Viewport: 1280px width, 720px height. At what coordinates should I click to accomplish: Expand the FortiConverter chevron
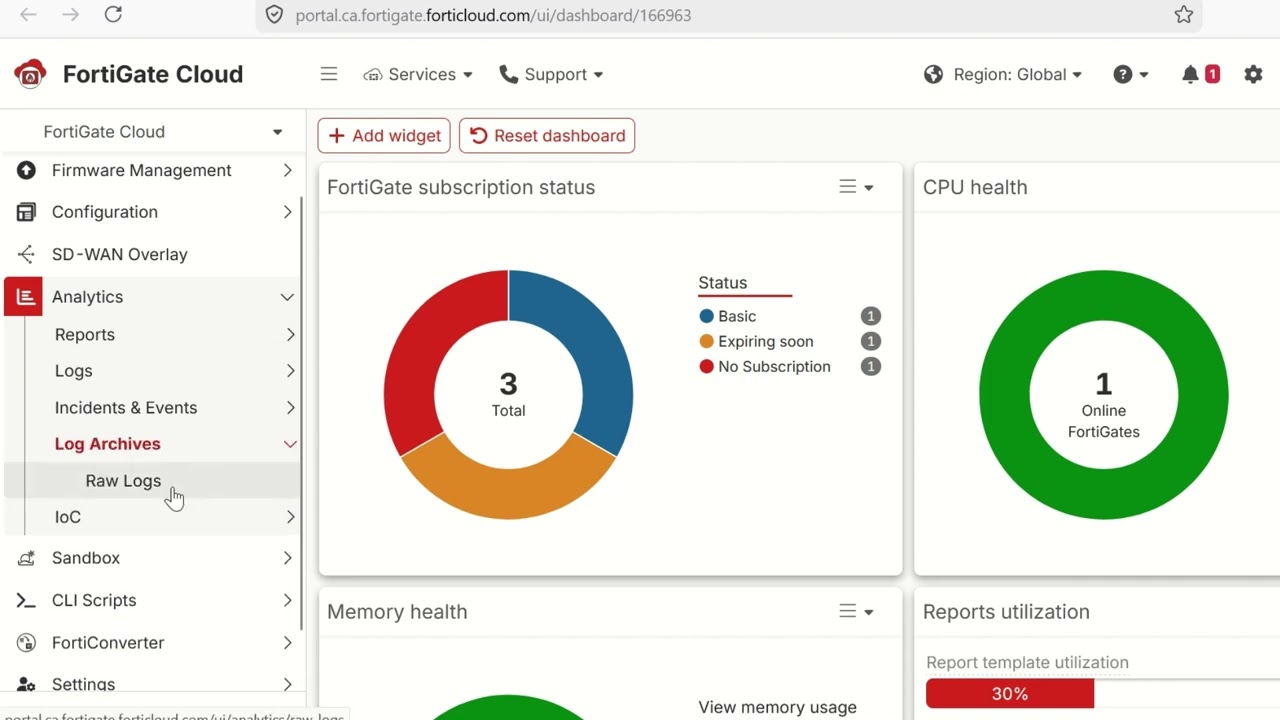287,643
